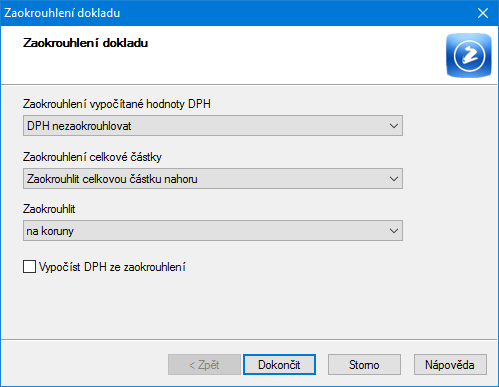
Task: Open the DPH nezaokrouhlovat dropdown
Action: coord(213,126)
